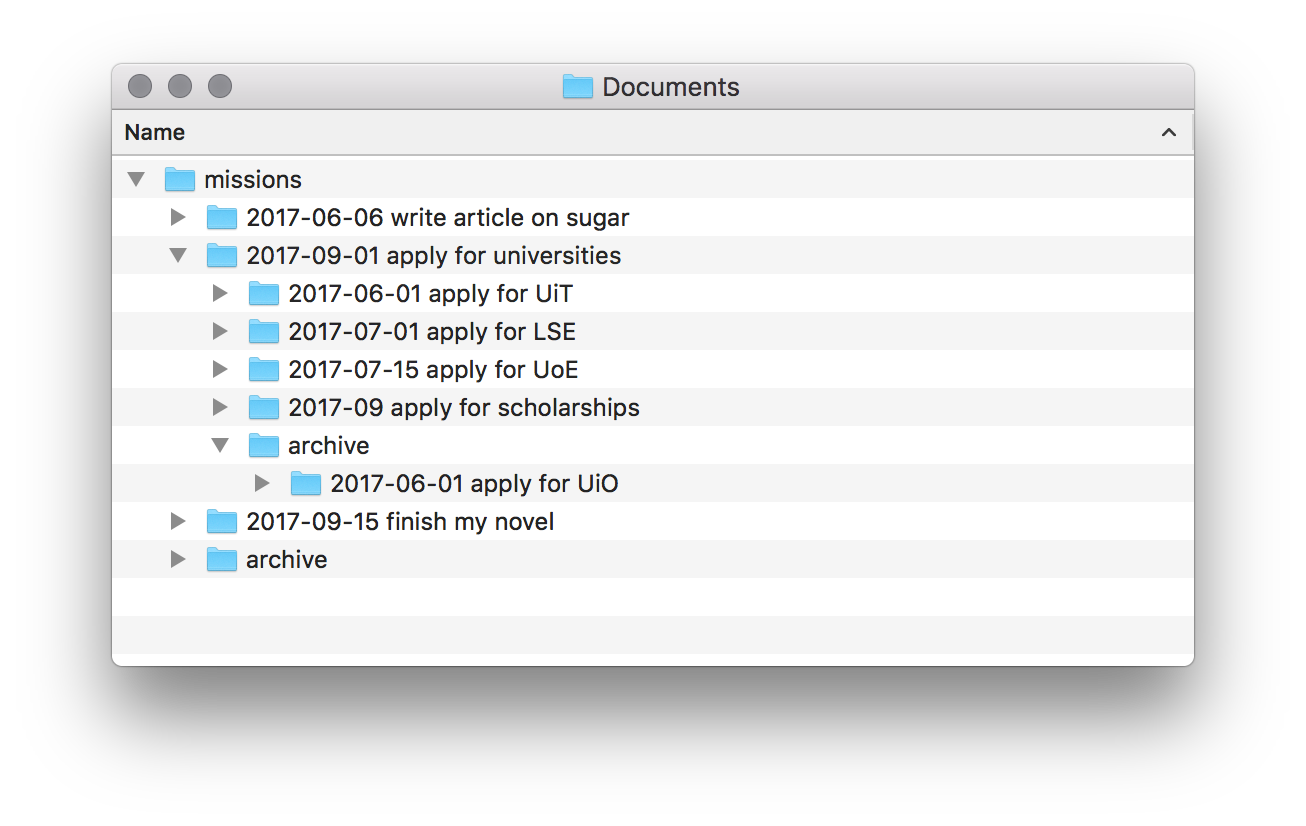
Task: Toggle sort order with the header arrow
Action: click(x=1168, y=133)
